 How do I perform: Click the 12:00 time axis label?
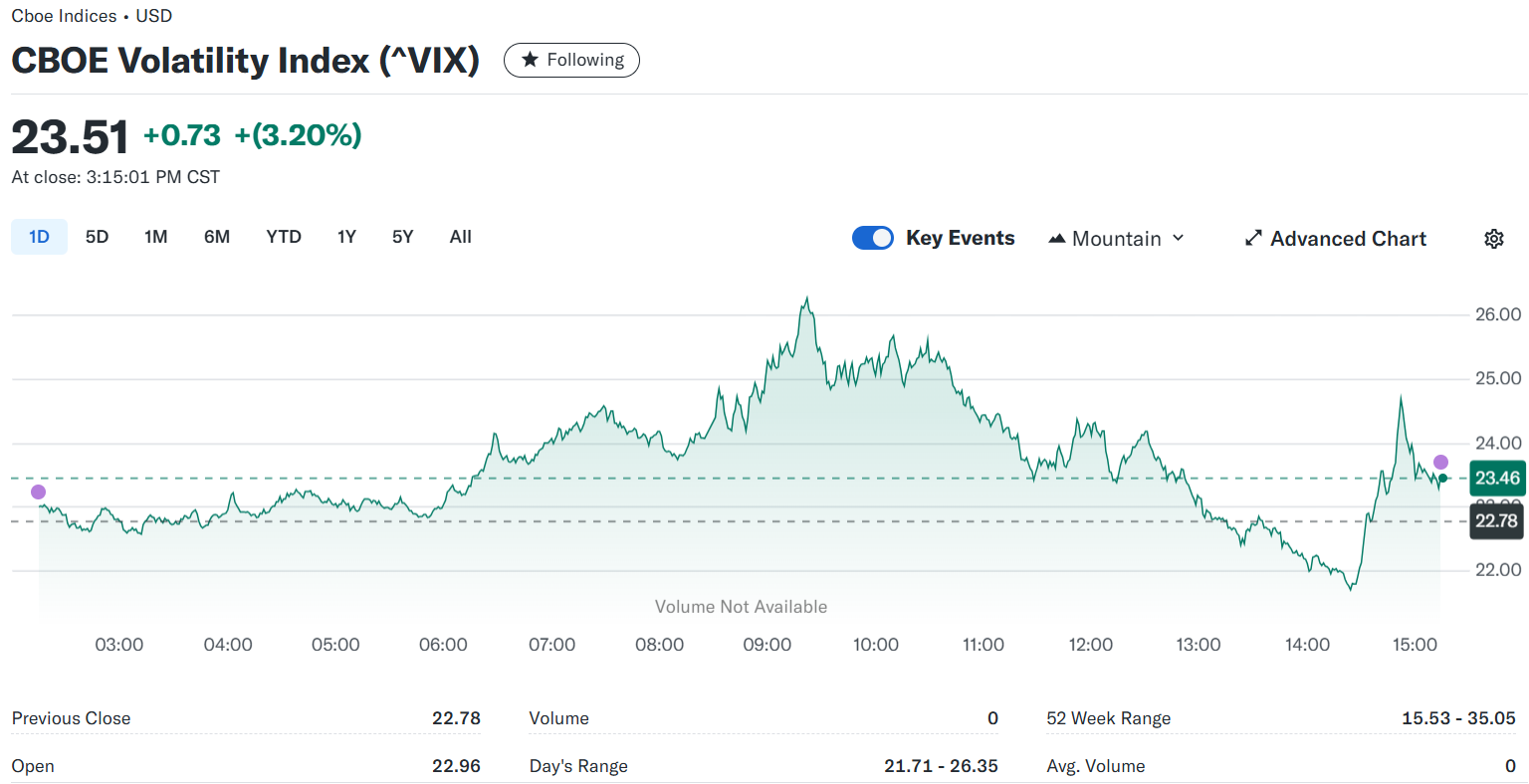1091,645
